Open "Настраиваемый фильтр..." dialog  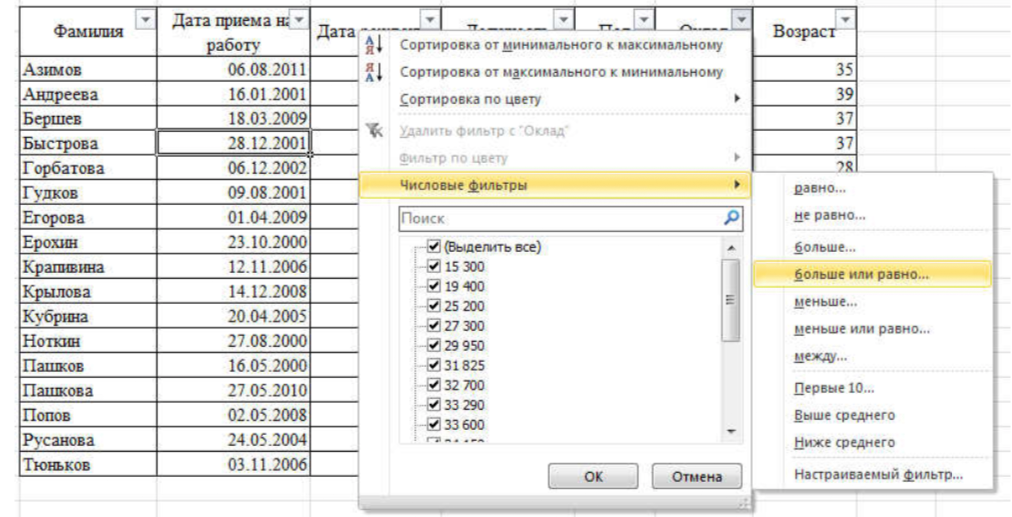(878, 475)
